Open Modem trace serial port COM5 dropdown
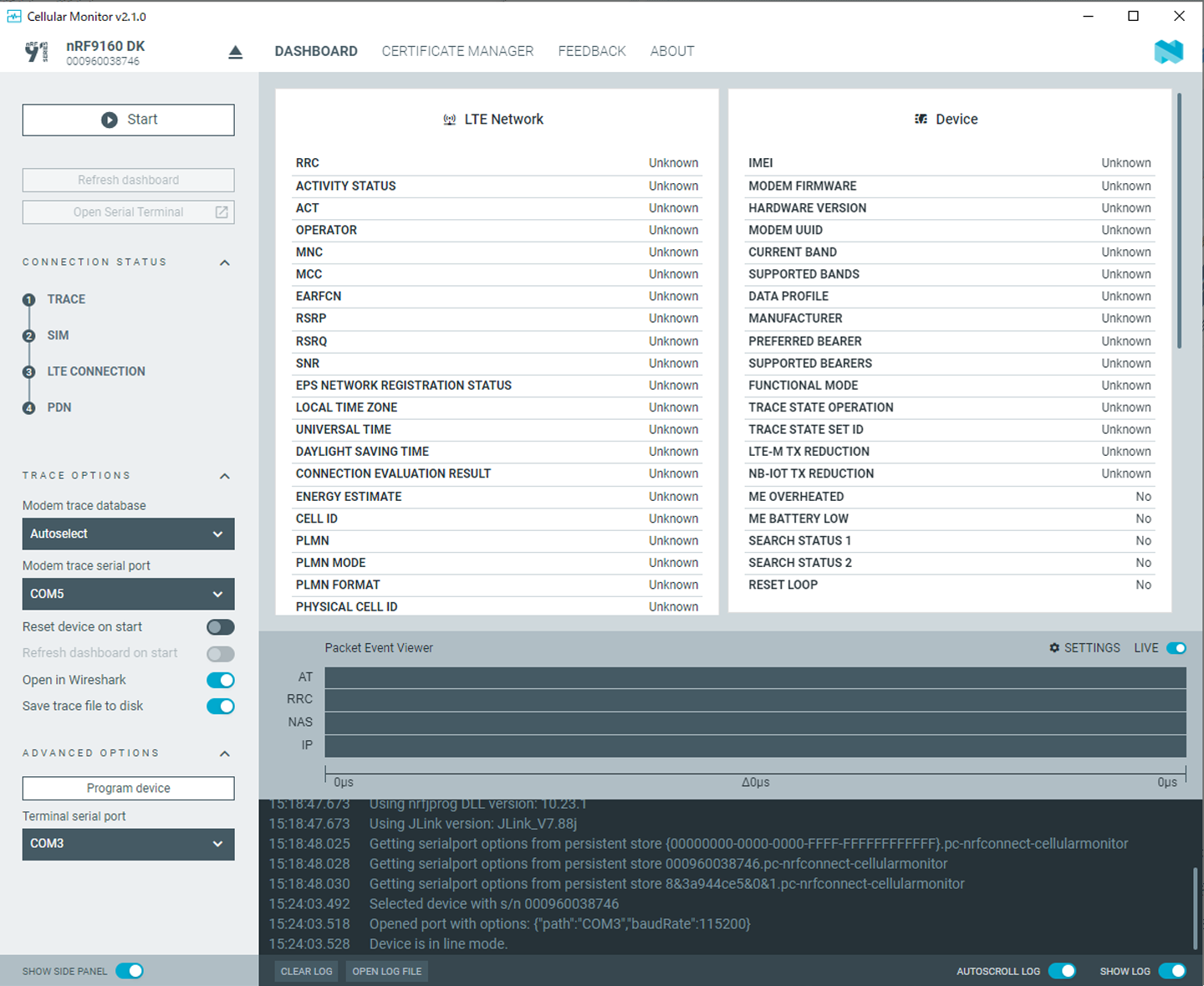 [x=128, y=595]
